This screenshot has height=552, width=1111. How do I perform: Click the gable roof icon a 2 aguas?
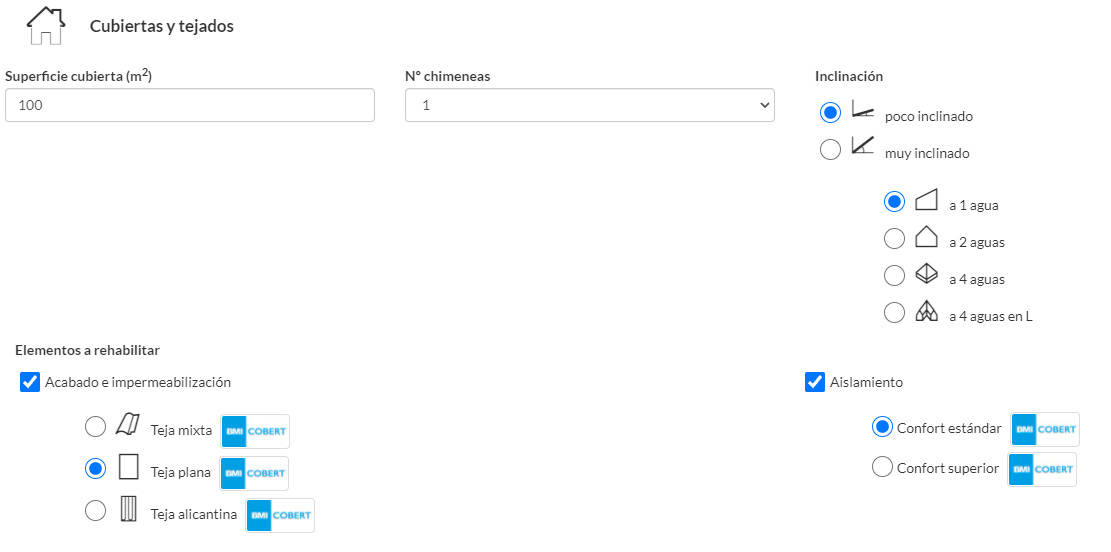(x=926, y=237)
